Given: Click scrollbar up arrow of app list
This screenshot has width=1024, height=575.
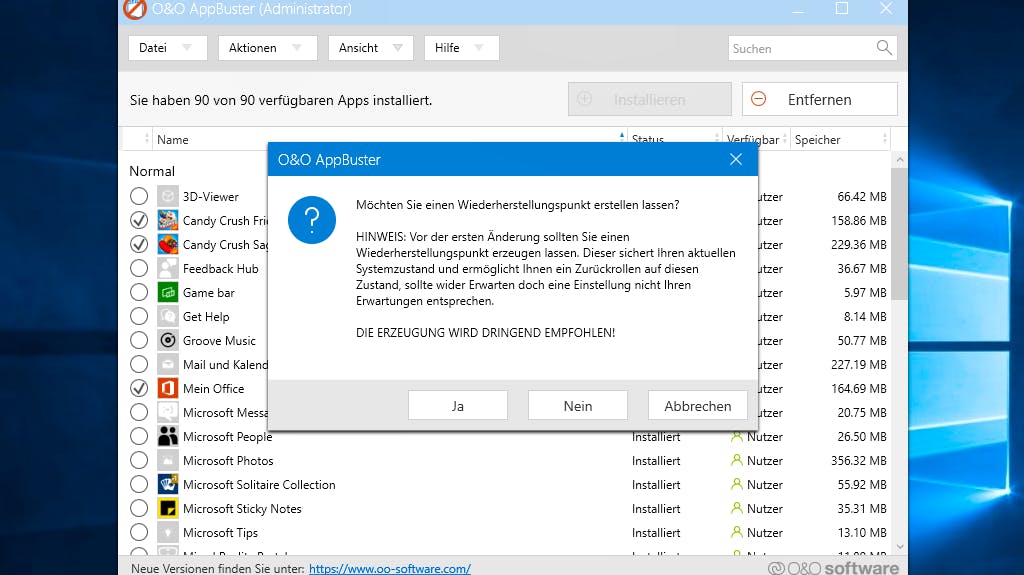Looking at the screenshot, I should tap(900, 159).
